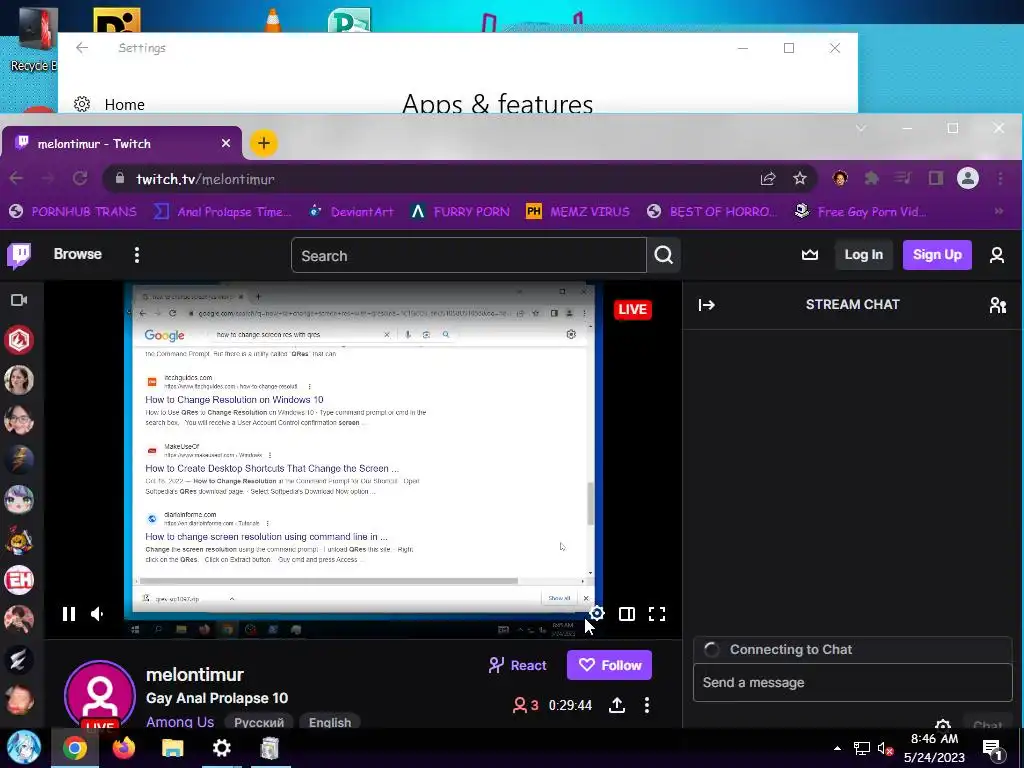Open the Among Us category link
The height and width of the screenshot is (768, 1024).
(180, 722)
